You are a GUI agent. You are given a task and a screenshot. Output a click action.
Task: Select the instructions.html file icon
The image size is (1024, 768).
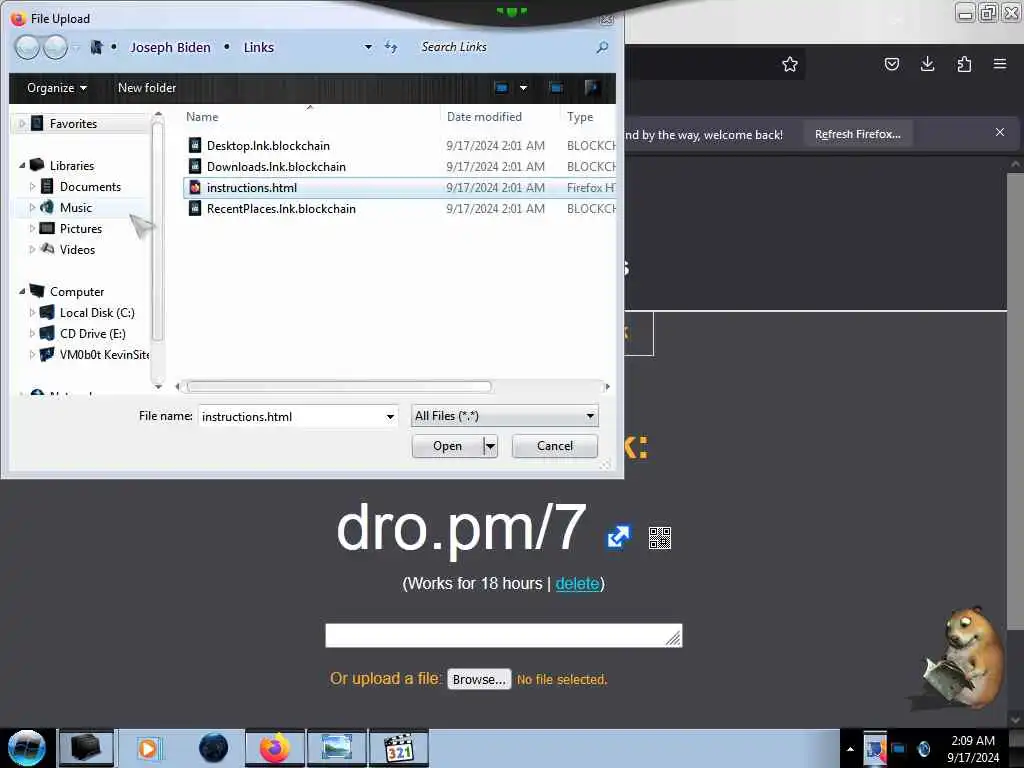click(195, 187)
